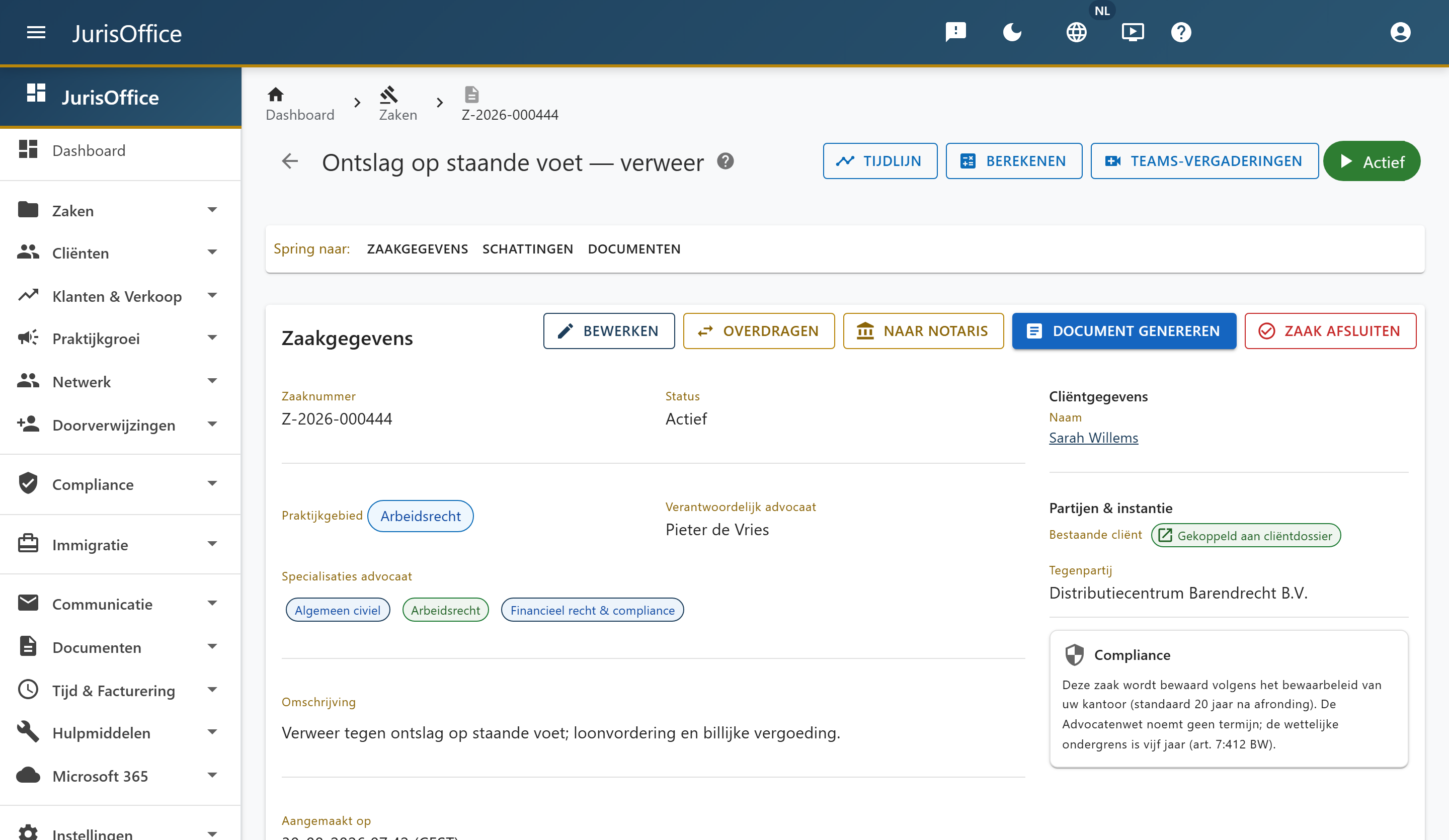Open TEAMS-VERGADERINGEN button
The height and width of the screenshot is (840, 1449).
[1204, 161]
